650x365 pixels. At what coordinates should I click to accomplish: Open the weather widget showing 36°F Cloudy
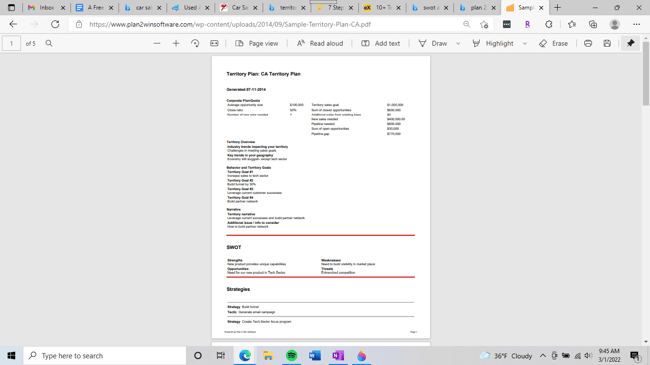[506, 356]
